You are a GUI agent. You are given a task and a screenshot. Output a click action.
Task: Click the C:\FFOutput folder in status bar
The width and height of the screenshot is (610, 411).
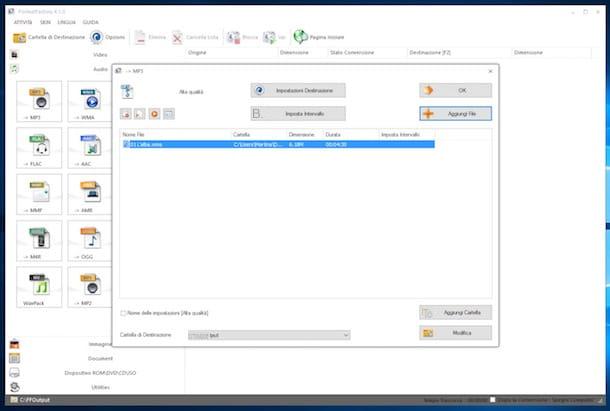30,400
